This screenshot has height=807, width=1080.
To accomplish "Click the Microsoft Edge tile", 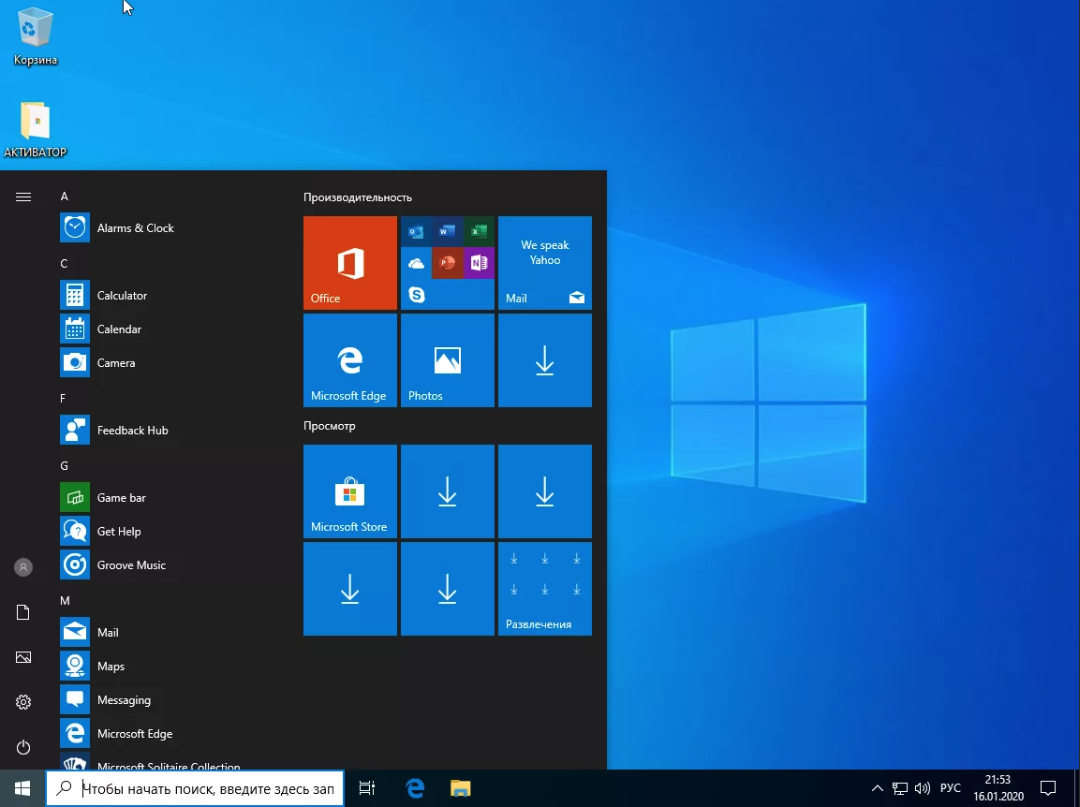I will (350, 360).
